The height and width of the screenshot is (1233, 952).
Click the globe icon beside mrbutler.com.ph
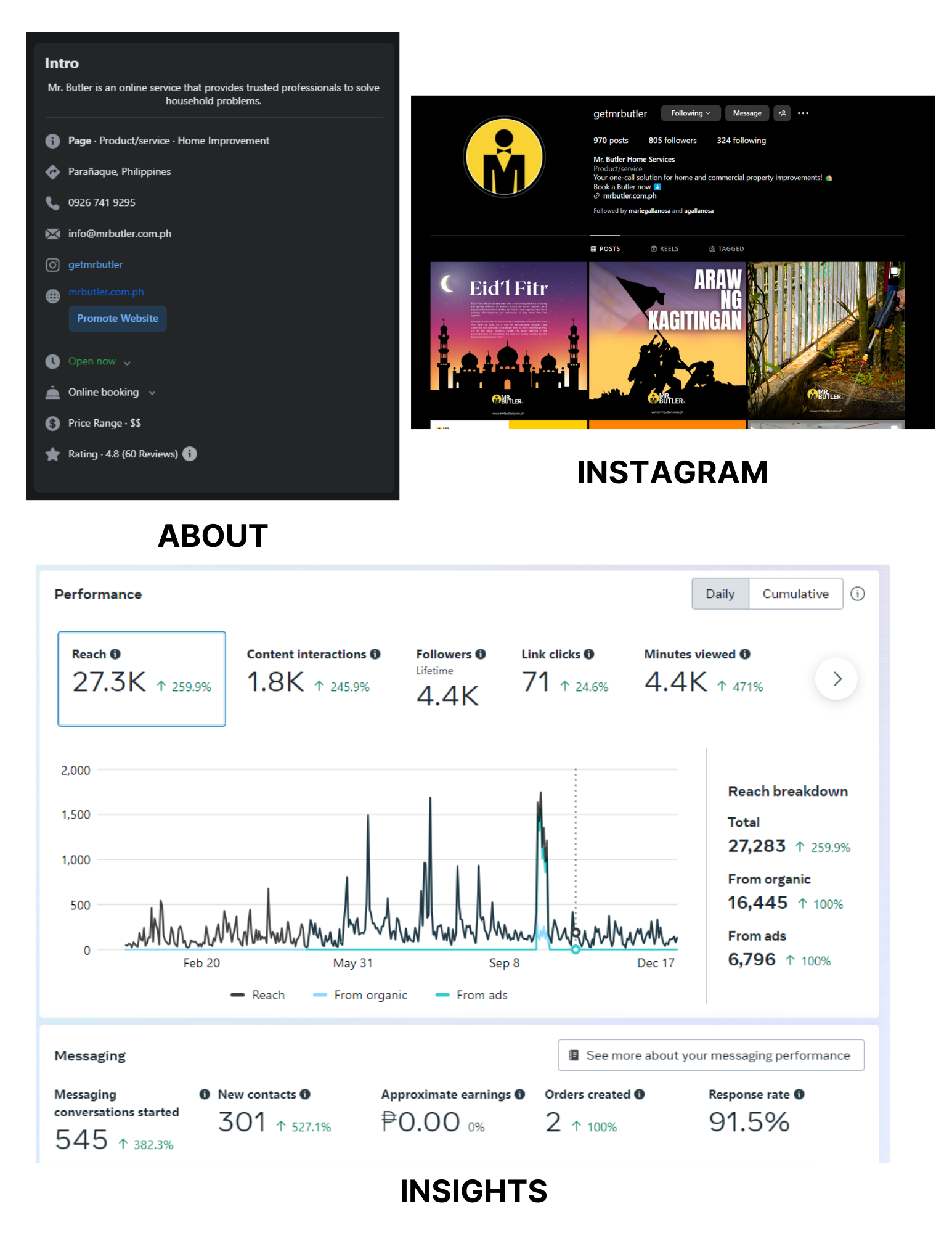point(53,296)
